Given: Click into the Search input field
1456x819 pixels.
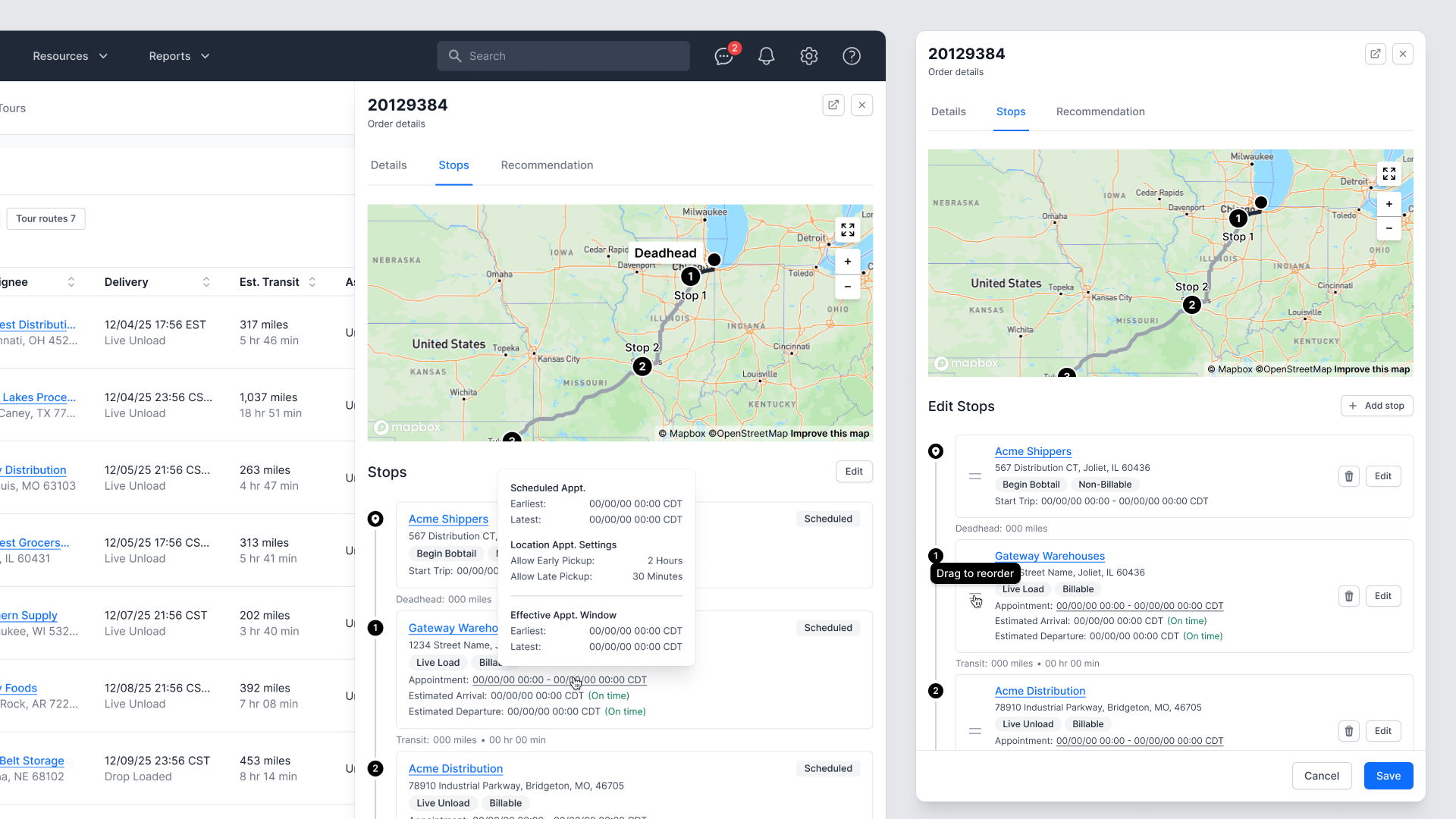Looking at the screenshot, I should 563,56.
